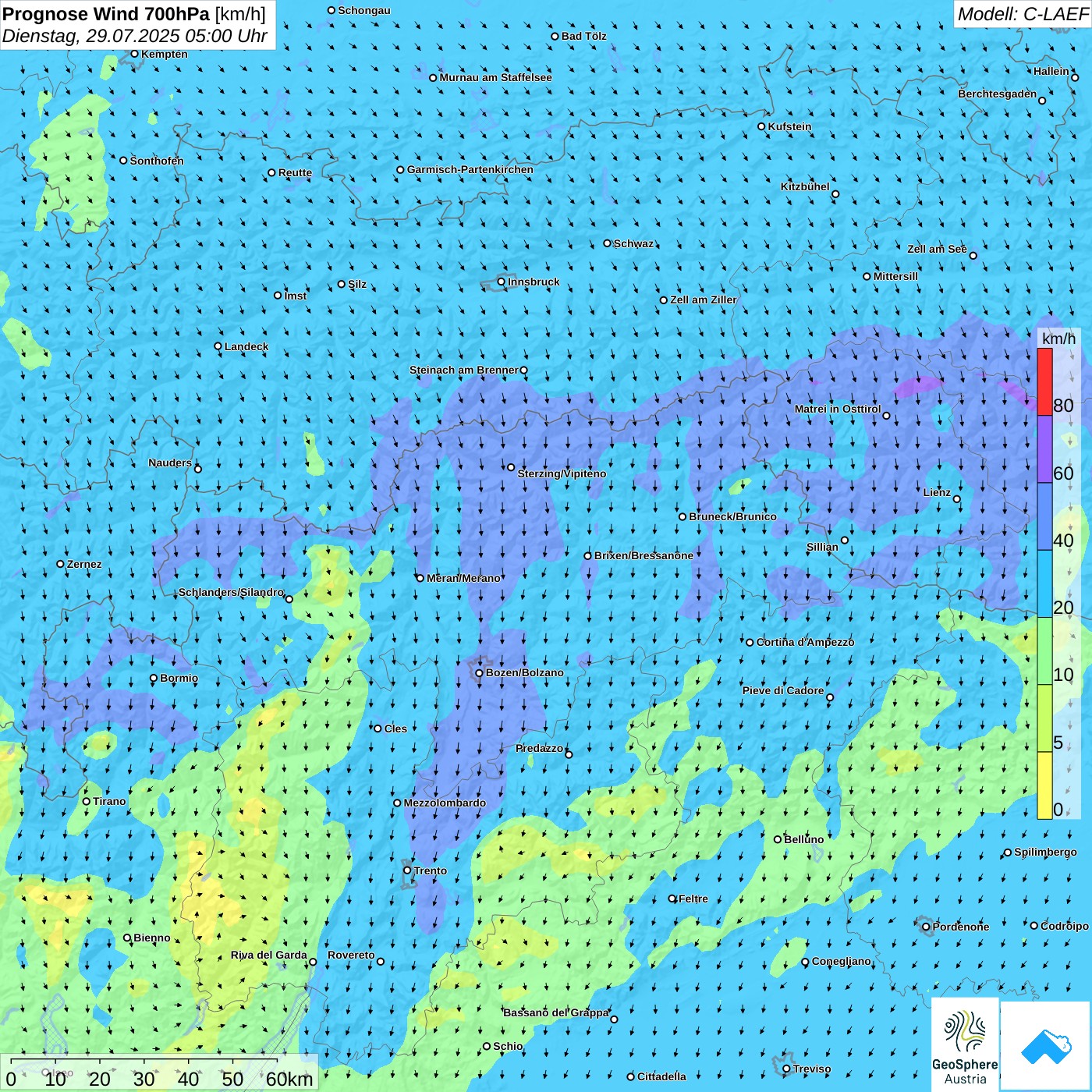
Task: Click the Meran/Merano city marker
Action: pyautogui.click(x=420, y=578)
